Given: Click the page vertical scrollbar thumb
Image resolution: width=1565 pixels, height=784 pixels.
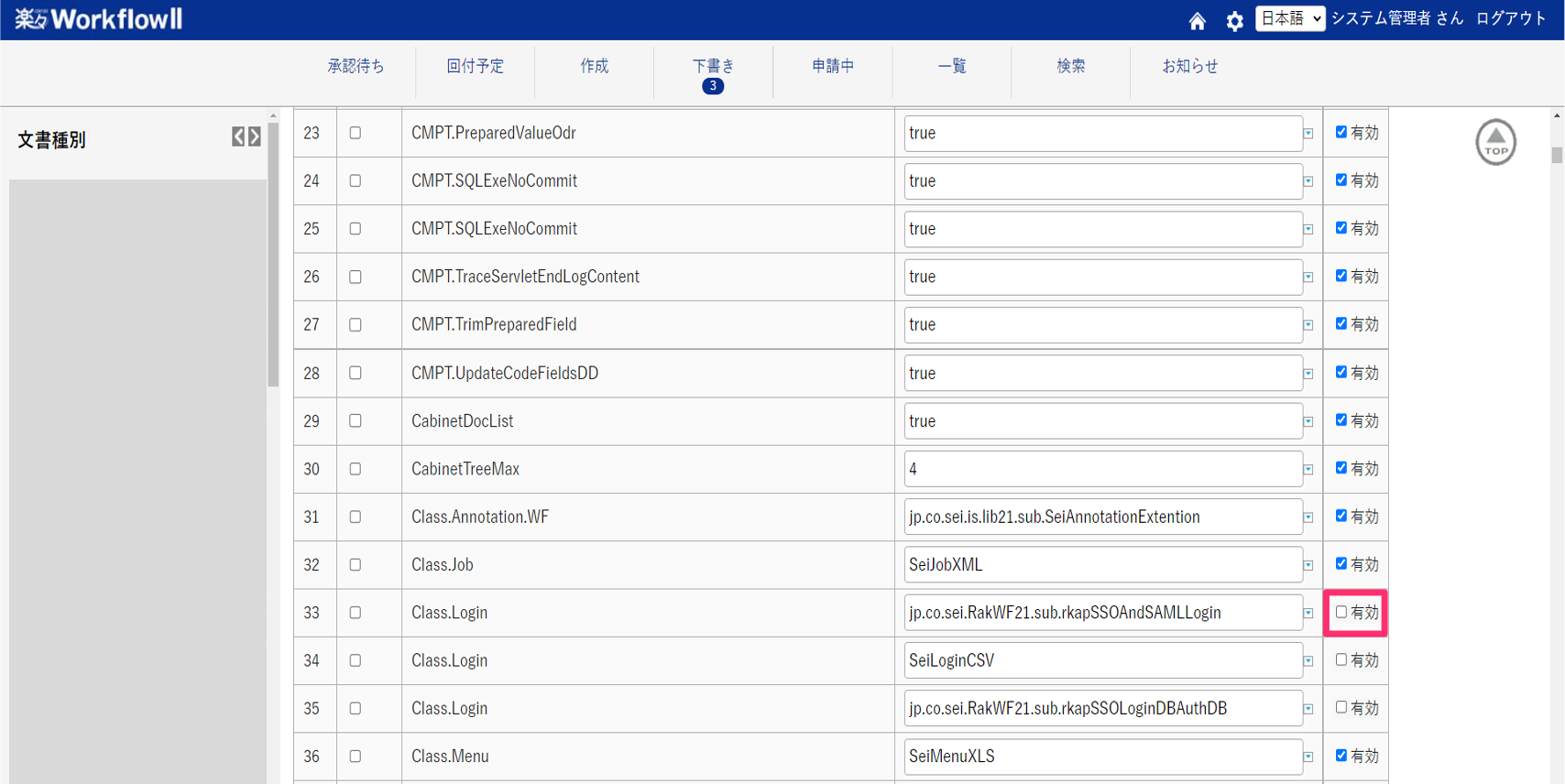Looking at the screenshot, I should click(1557, 155).
